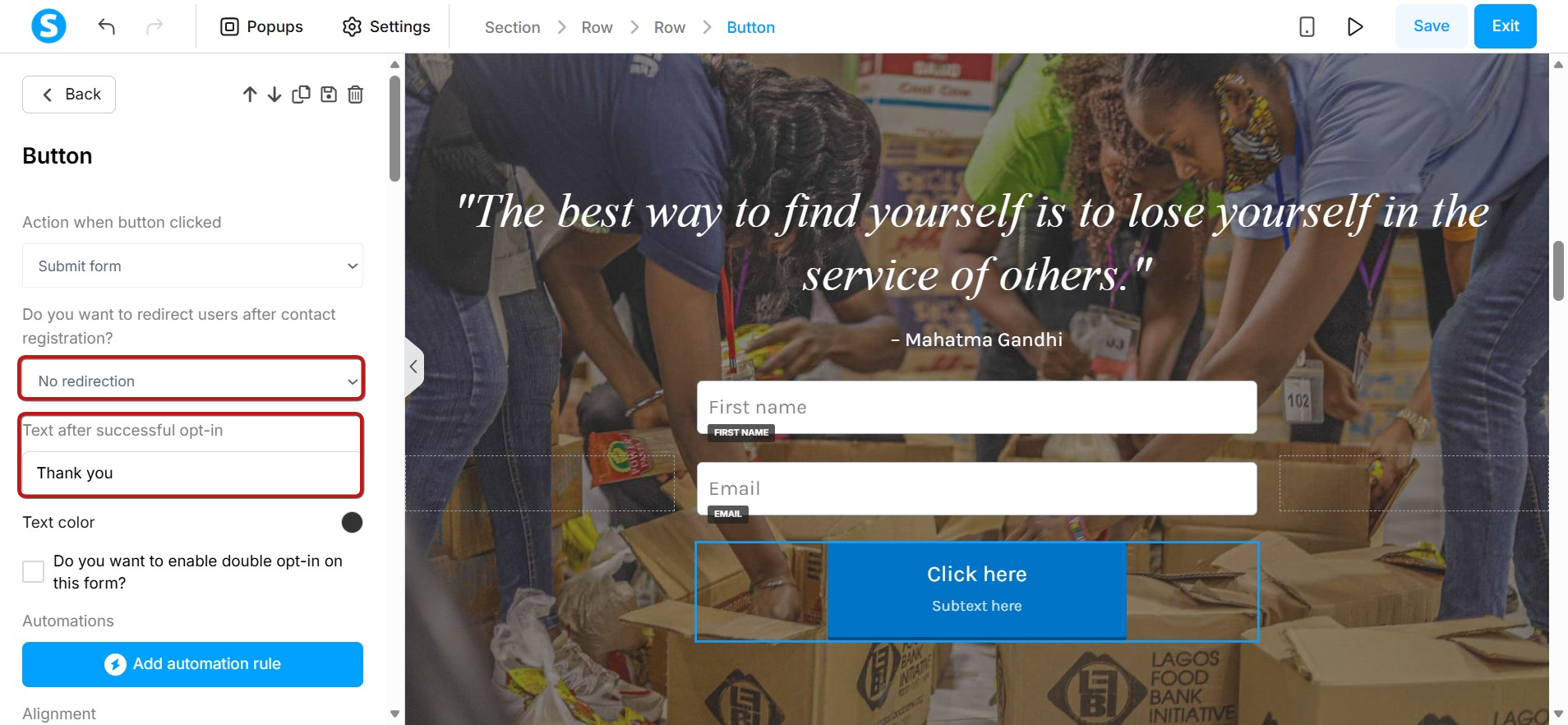Open the preview play icon

pos(1355,26)
